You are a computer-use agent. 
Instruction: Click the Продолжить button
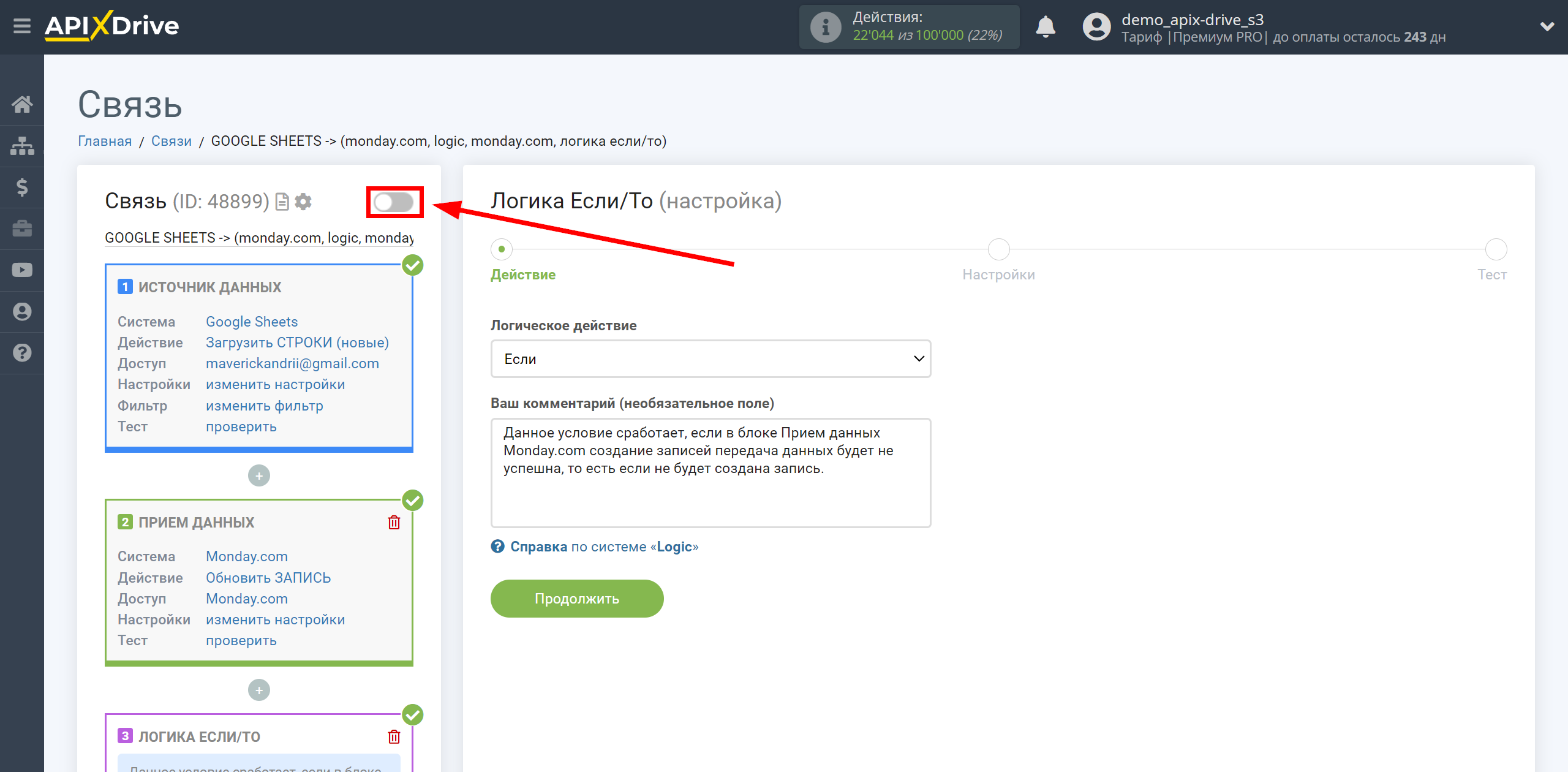(x=577, y=599)
